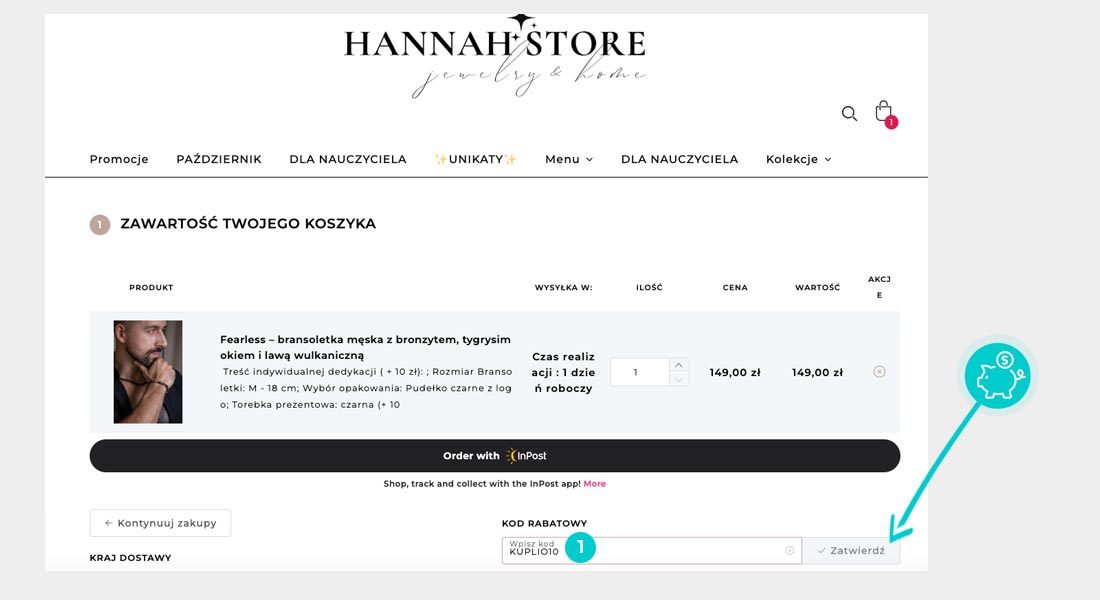The image size is (1100, 600).
Task: Click the quantity input box
Action: [x=639, y=372]
